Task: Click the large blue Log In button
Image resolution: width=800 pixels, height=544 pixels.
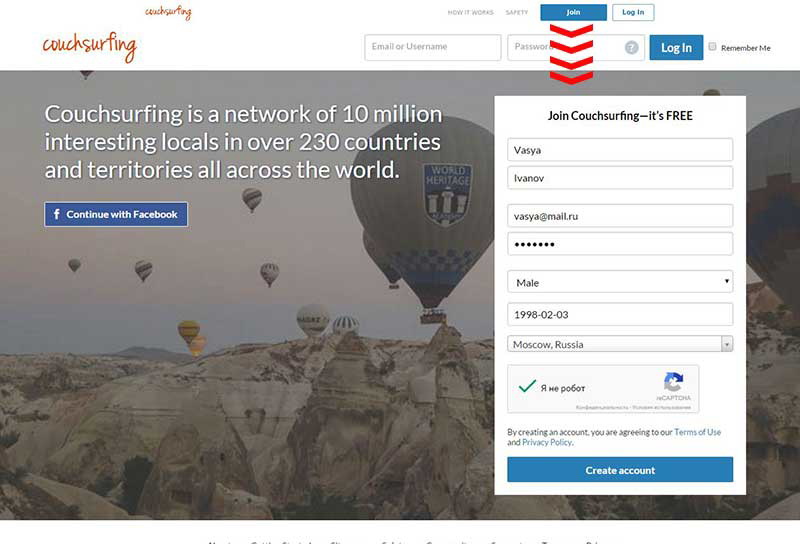Action: click(676, 47)
